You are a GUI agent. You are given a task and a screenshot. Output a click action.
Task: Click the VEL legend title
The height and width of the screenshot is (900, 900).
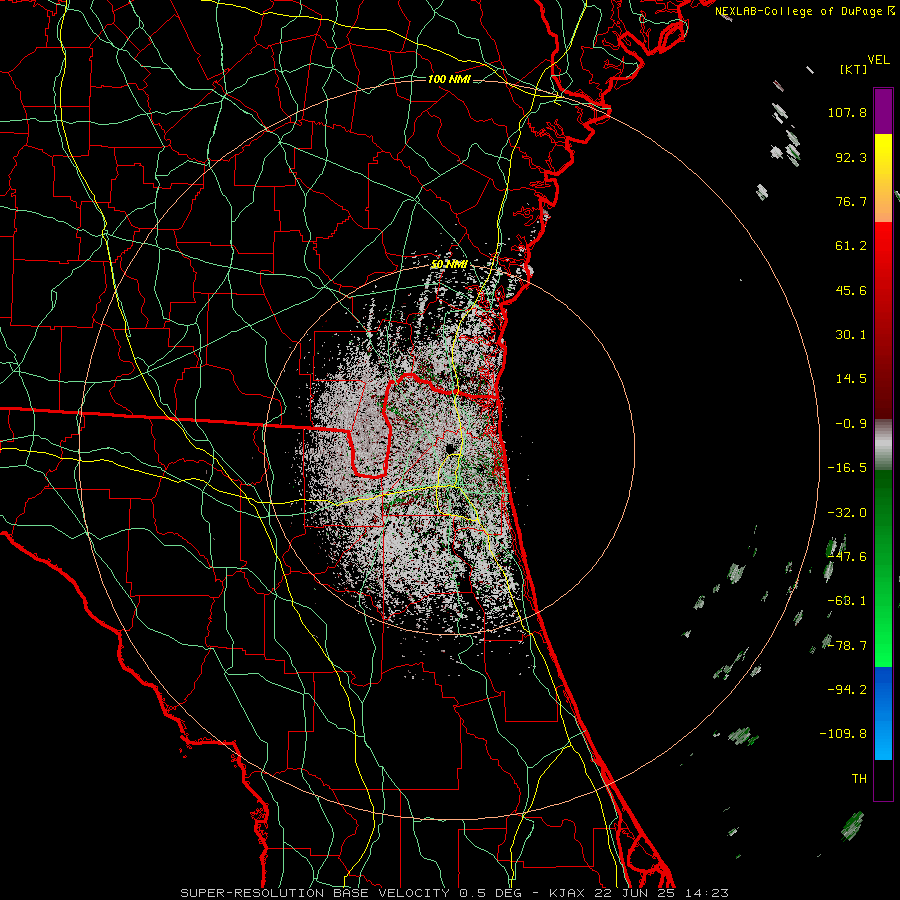click(x=878, y=60)
